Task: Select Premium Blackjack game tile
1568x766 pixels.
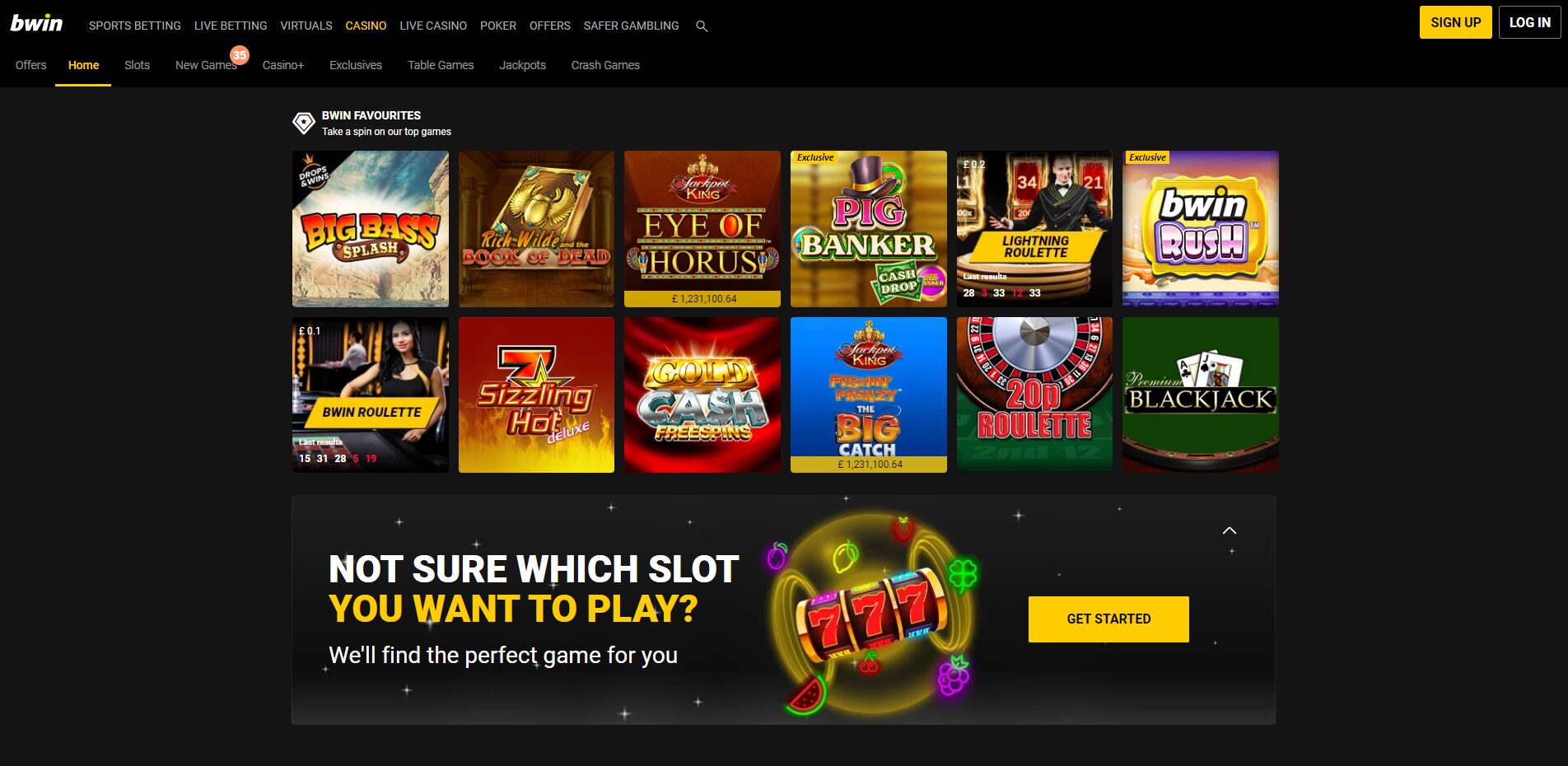Action: pyautogui.click(x=1201, y=395)
